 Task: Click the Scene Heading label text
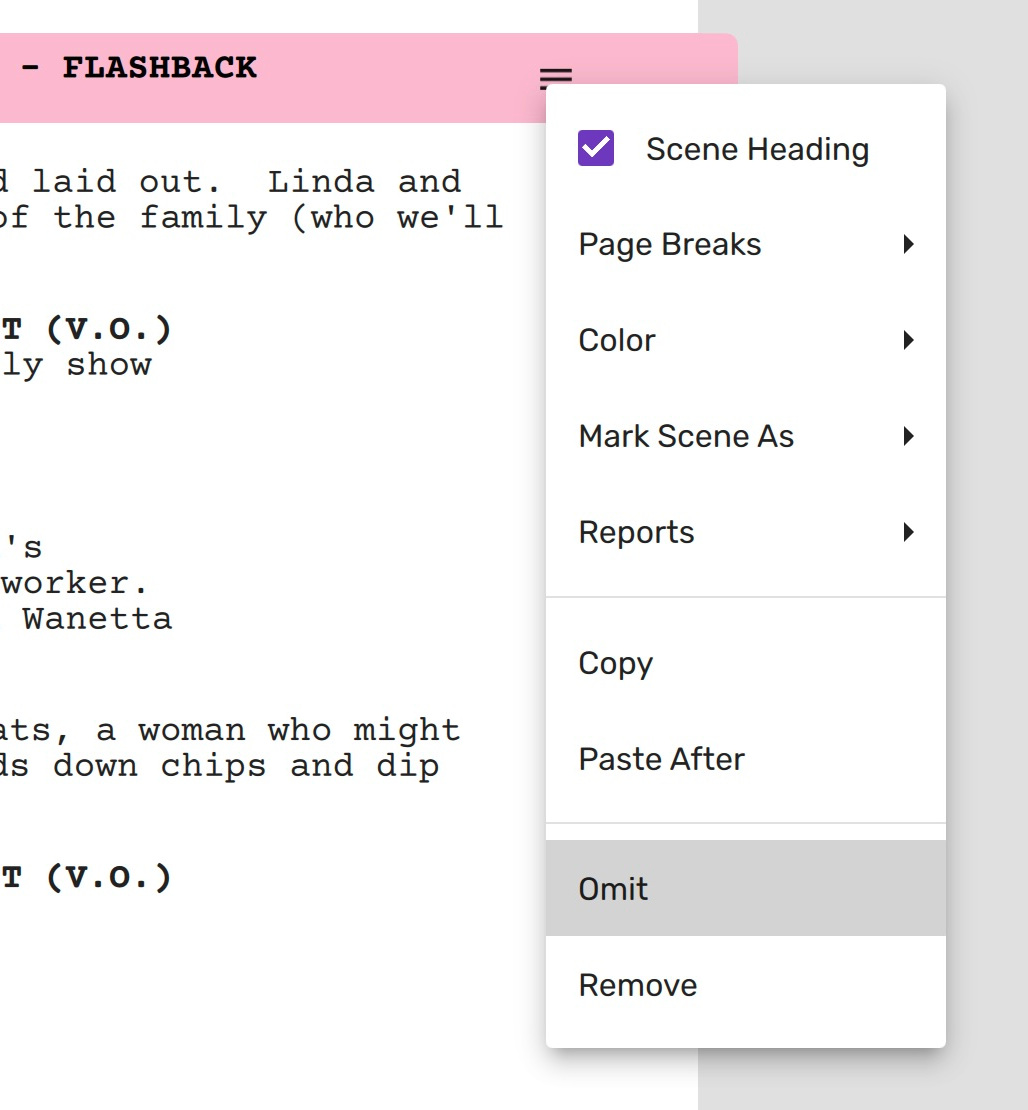point(757,149)
